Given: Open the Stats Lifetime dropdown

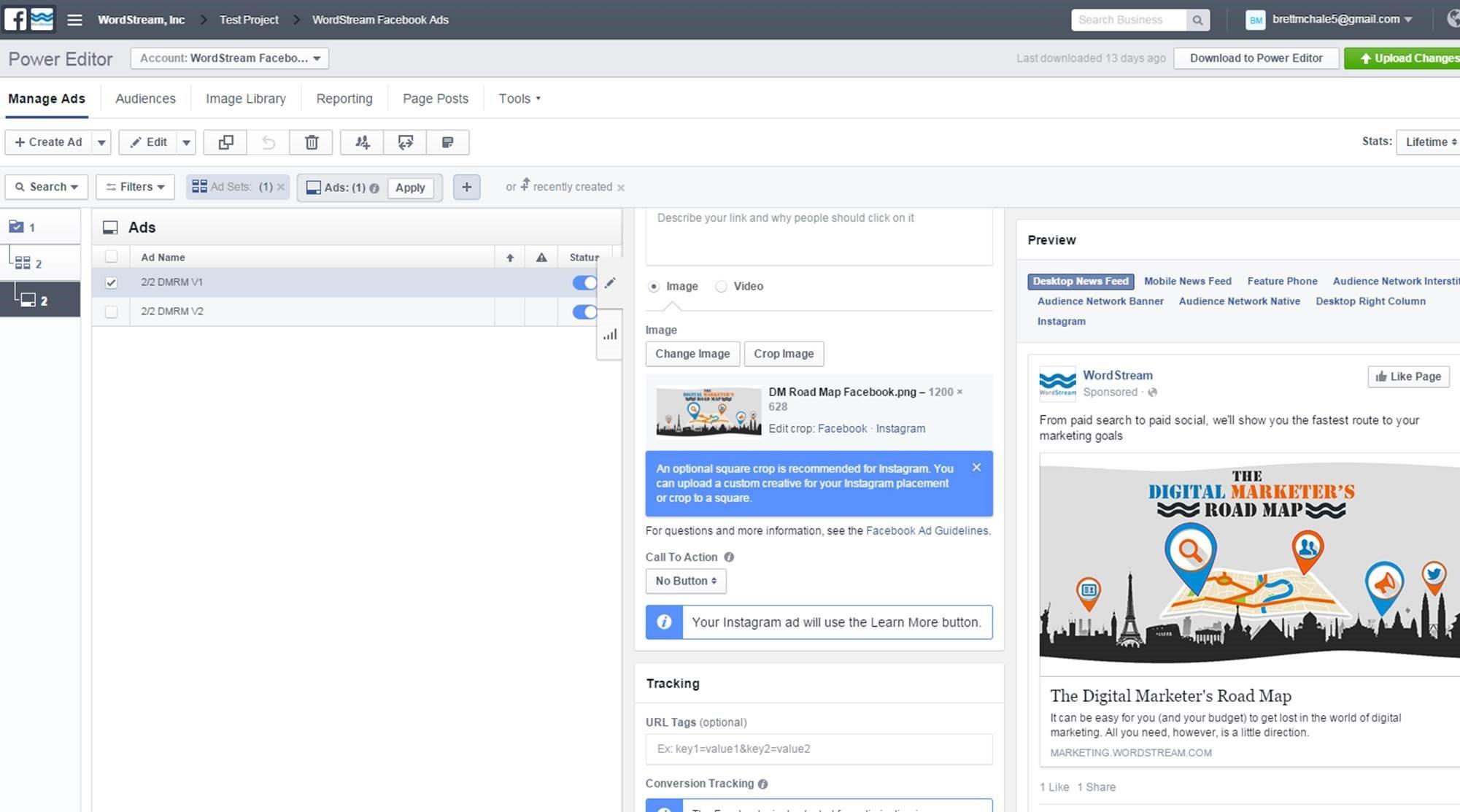Looking at the screenshot, I should coord(1429,142).
